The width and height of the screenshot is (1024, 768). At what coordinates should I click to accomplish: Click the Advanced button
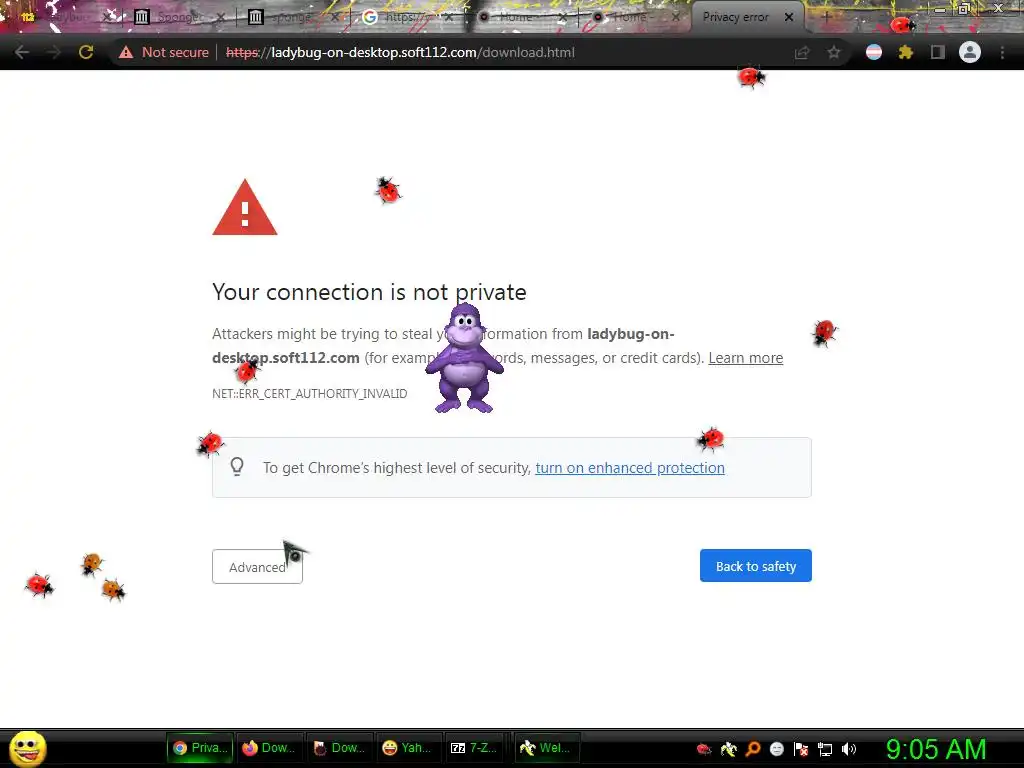pos(257,566)
